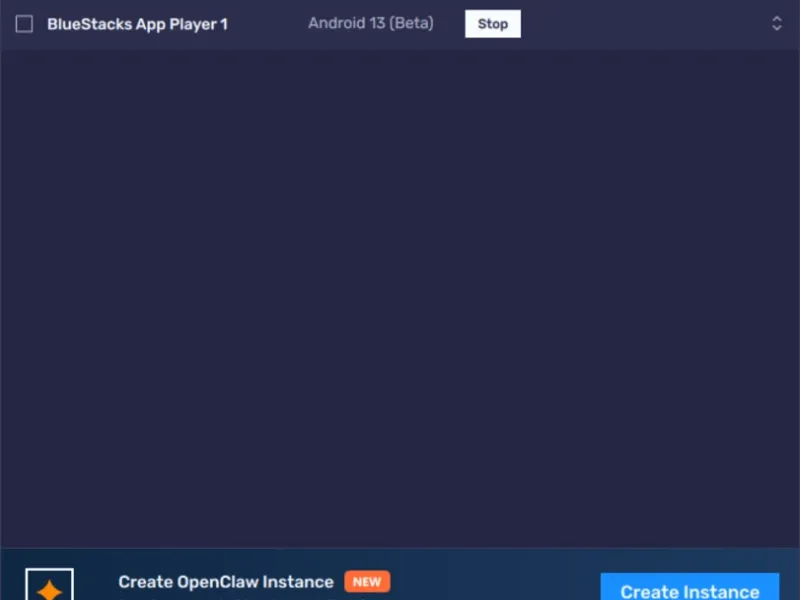Click the Create Instance button
The height and width of the screenshot is (600, 800).
[x=690, y=588]
